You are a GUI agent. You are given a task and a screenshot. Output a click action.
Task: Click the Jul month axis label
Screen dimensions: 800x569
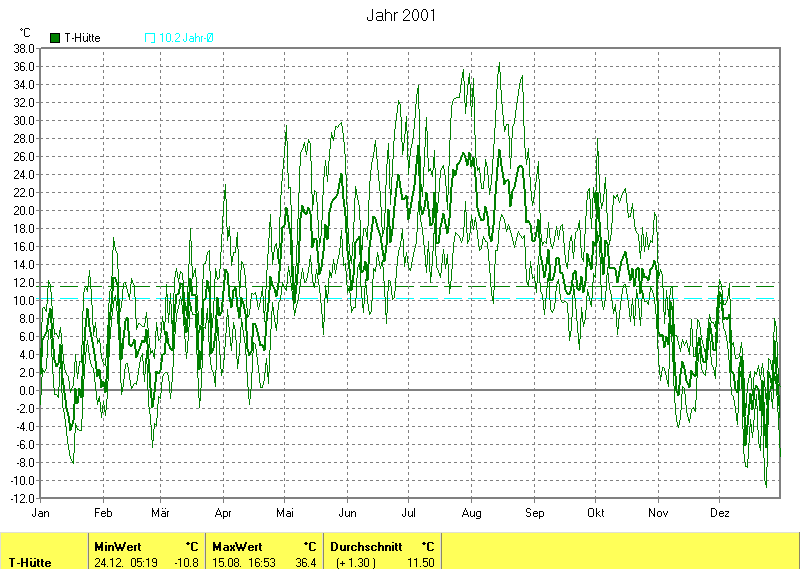click(x=407, y=512)
